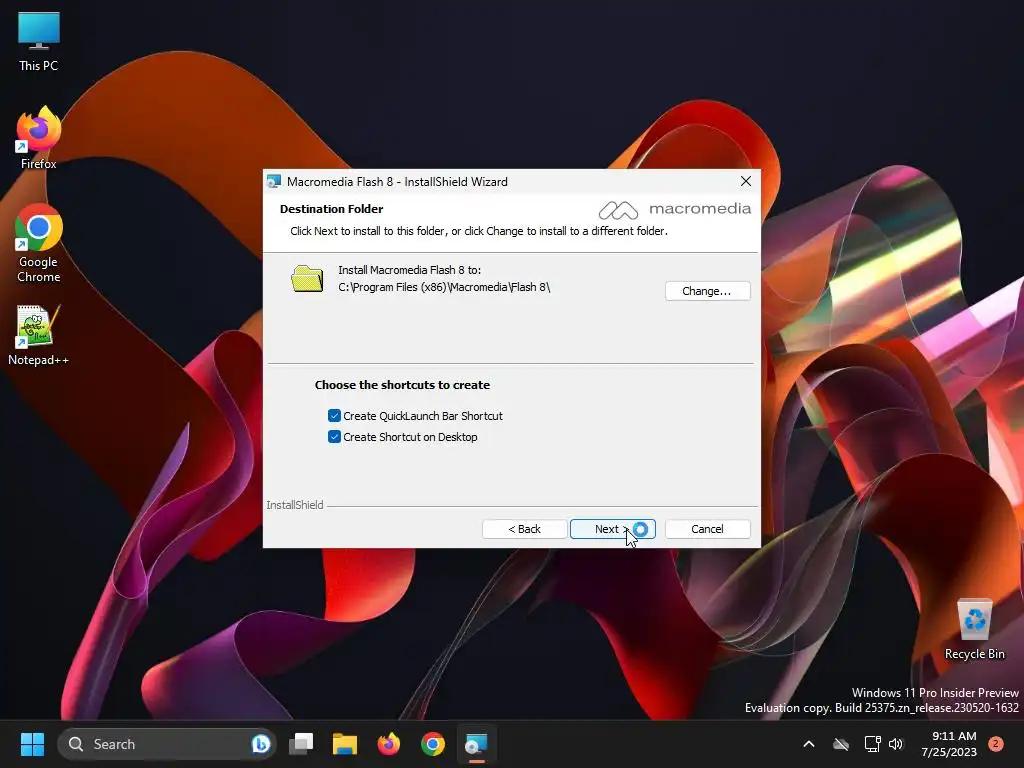Click the installer taskbar icon
The width and height of the screenshot is (1024, 768).
click(x=476, y=744)
